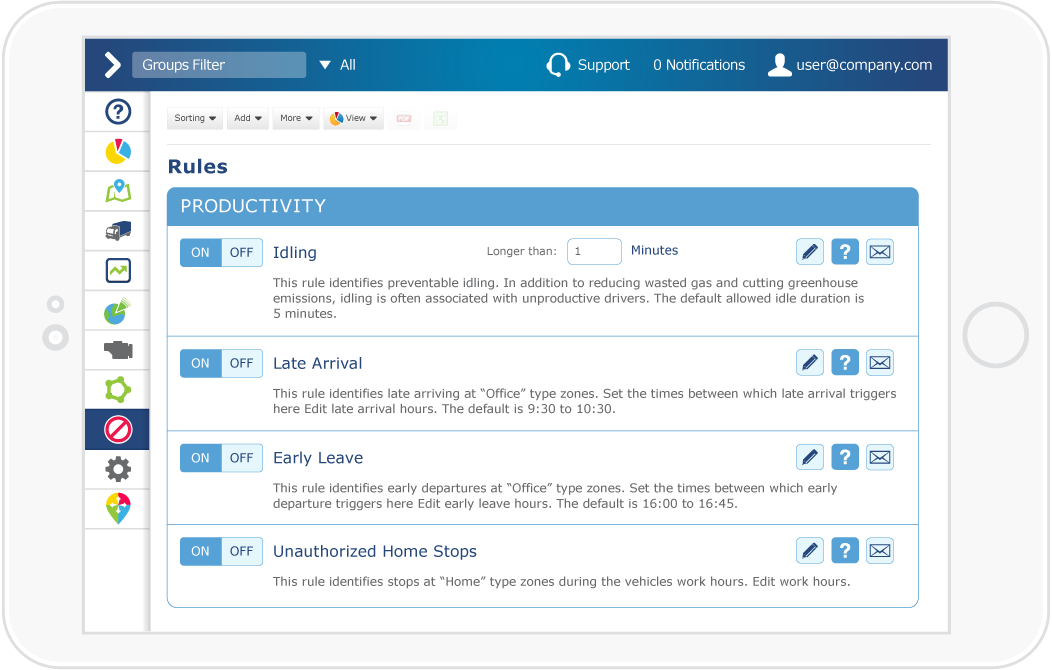Open the Help section icon in sidebar
The width and height of the screenshot is (1052, 670).
[118, 111]
